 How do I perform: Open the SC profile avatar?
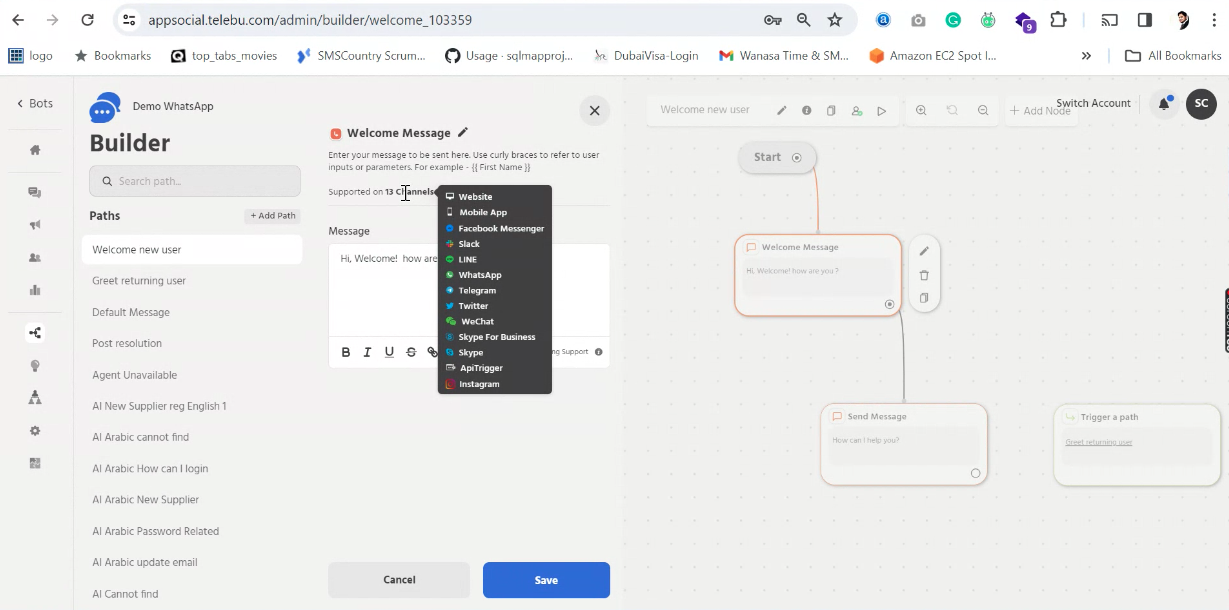[1201, 103]
